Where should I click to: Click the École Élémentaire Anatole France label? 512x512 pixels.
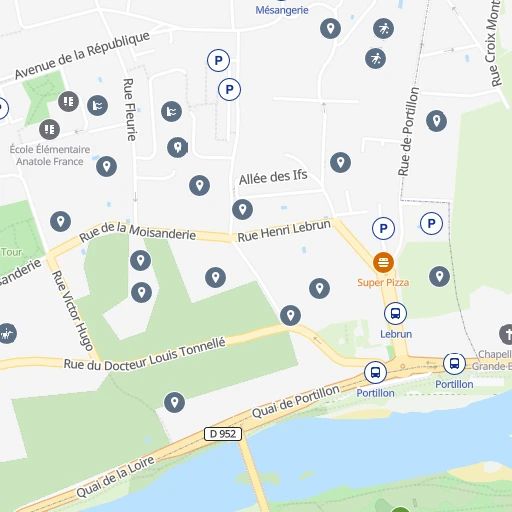(x=50, y=155)
